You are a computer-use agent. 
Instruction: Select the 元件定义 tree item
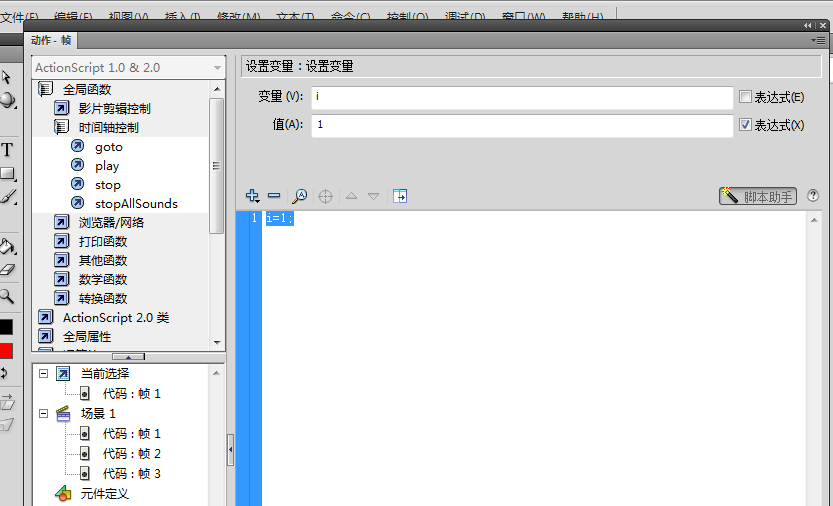tap(92, 494)
